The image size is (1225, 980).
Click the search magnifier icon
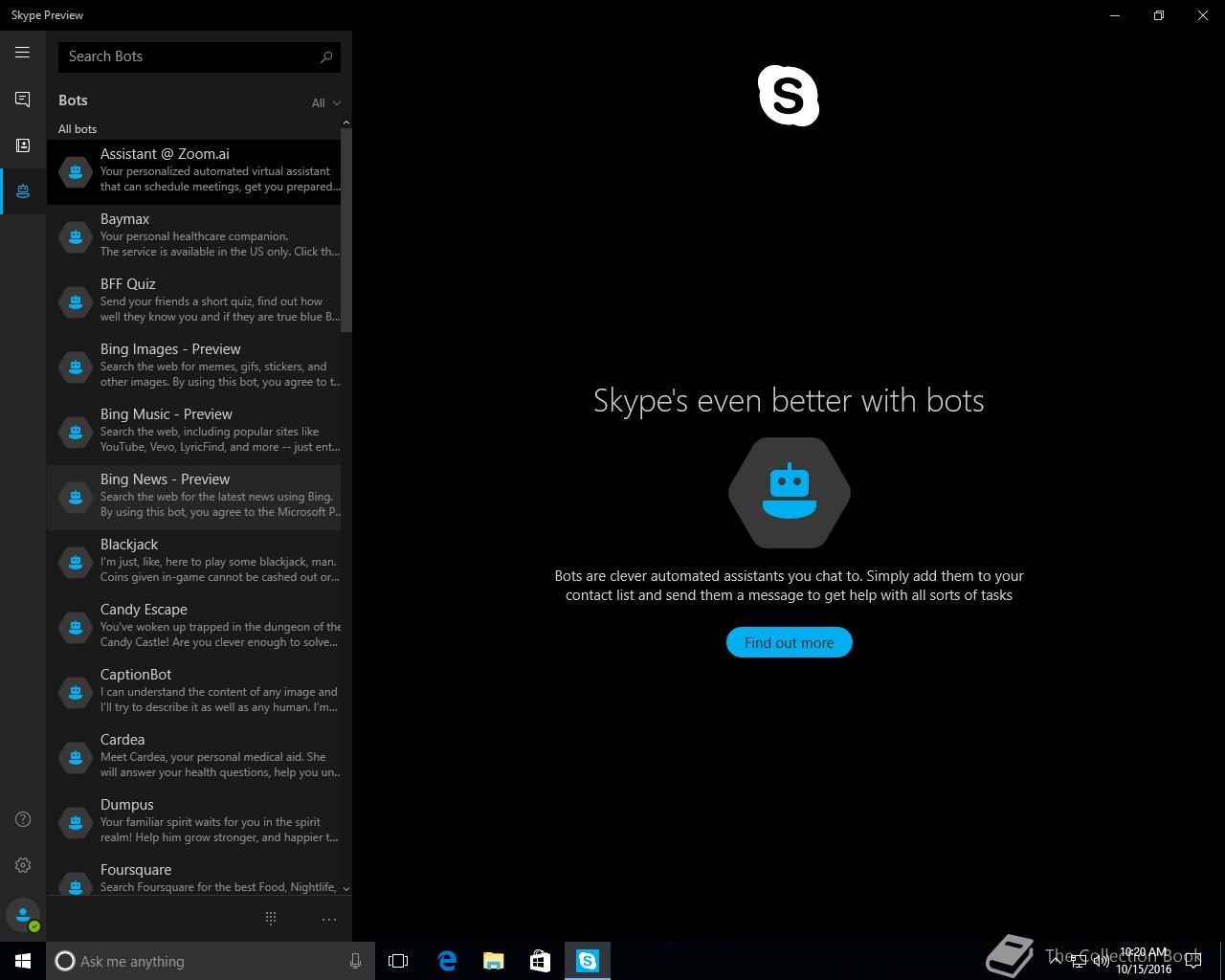pyautogui.click(x=326, y=56)
